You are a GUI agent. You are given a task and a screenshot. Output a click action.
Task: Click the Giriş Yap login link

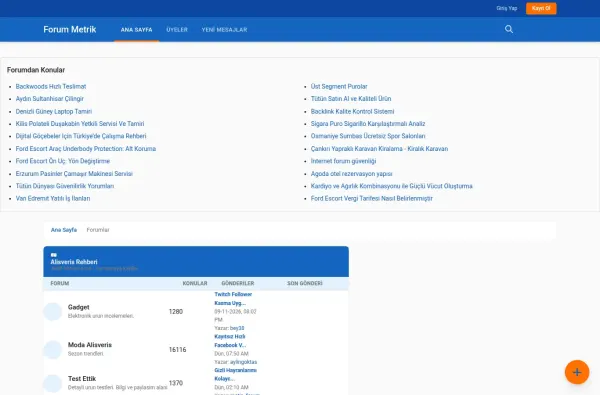click(x=507, y=8)
